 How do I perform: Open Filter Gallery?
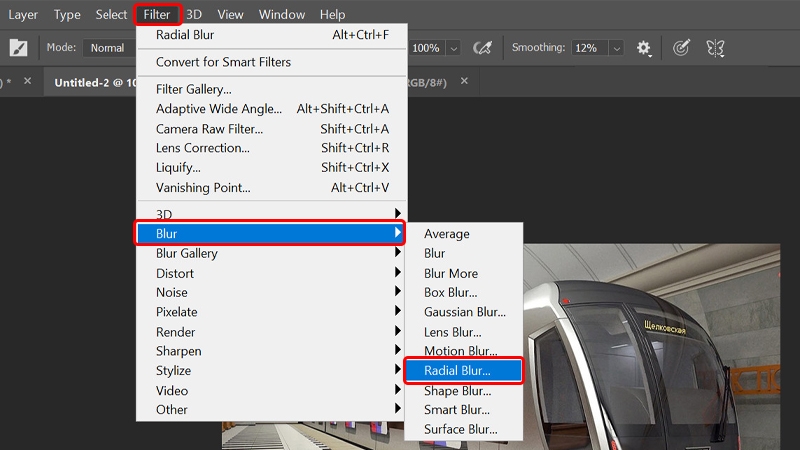pos(272,89)
